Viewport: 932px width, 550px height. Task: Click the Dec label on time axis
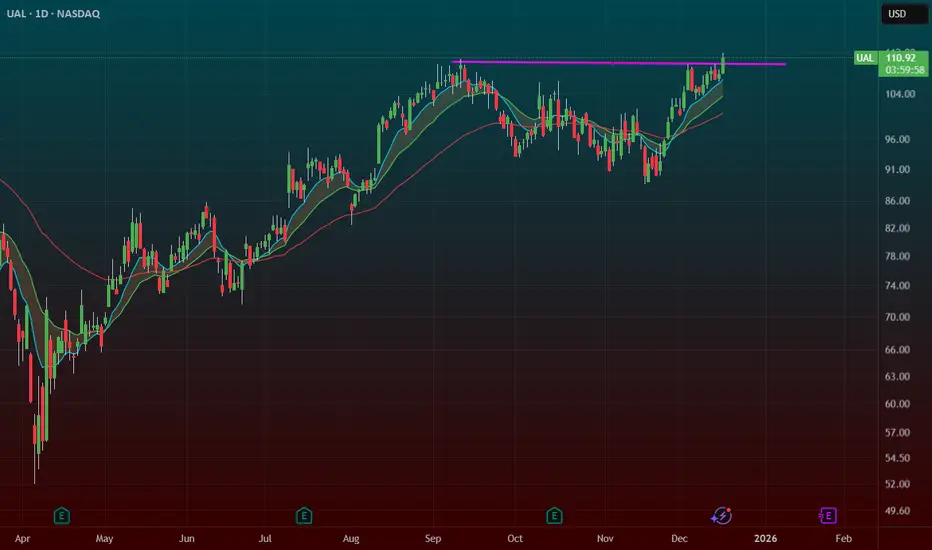click(x=679, y=539)
